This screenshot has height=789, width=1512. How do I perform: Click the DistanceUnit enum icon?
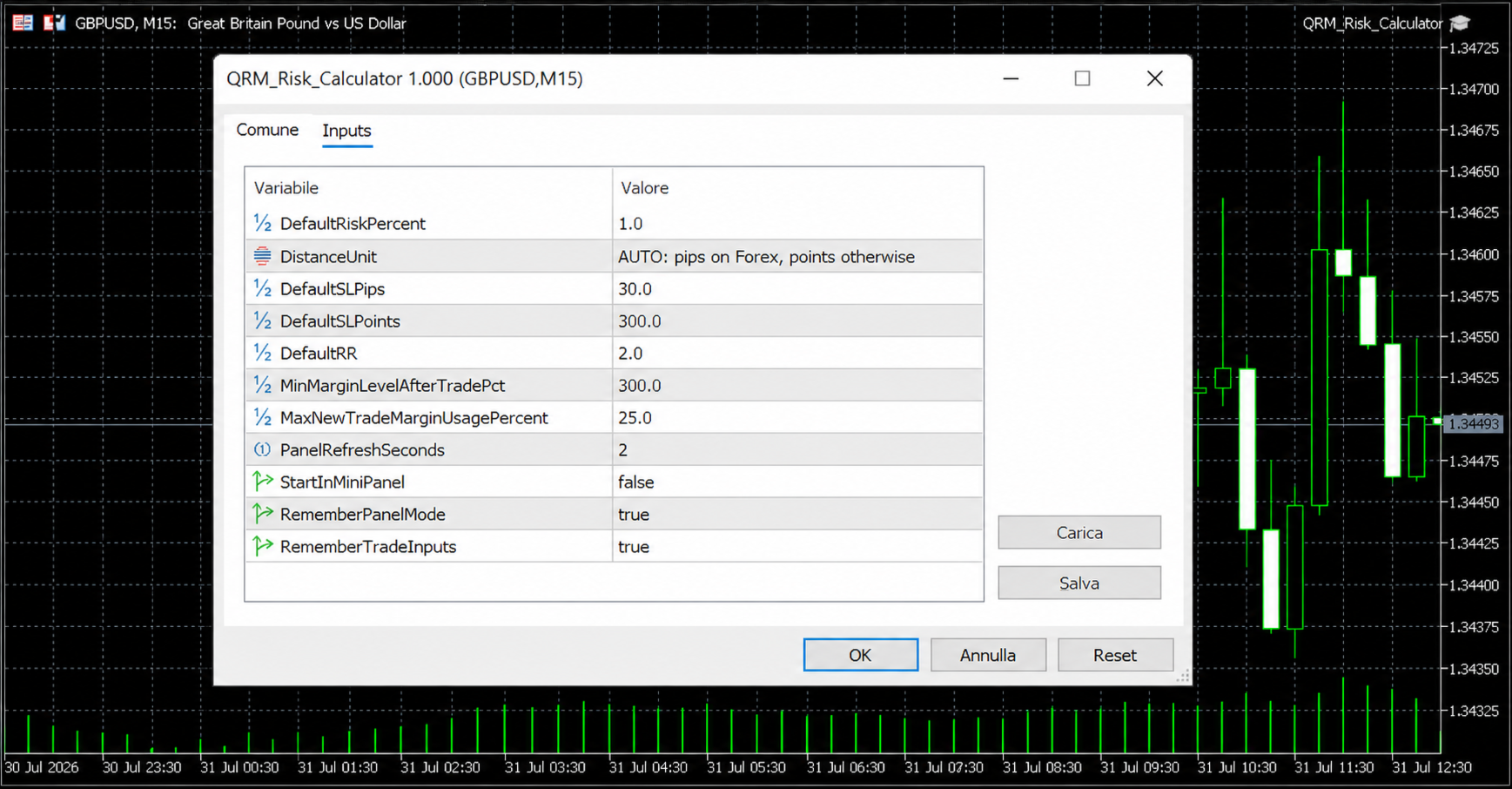[x=262, y=256]
